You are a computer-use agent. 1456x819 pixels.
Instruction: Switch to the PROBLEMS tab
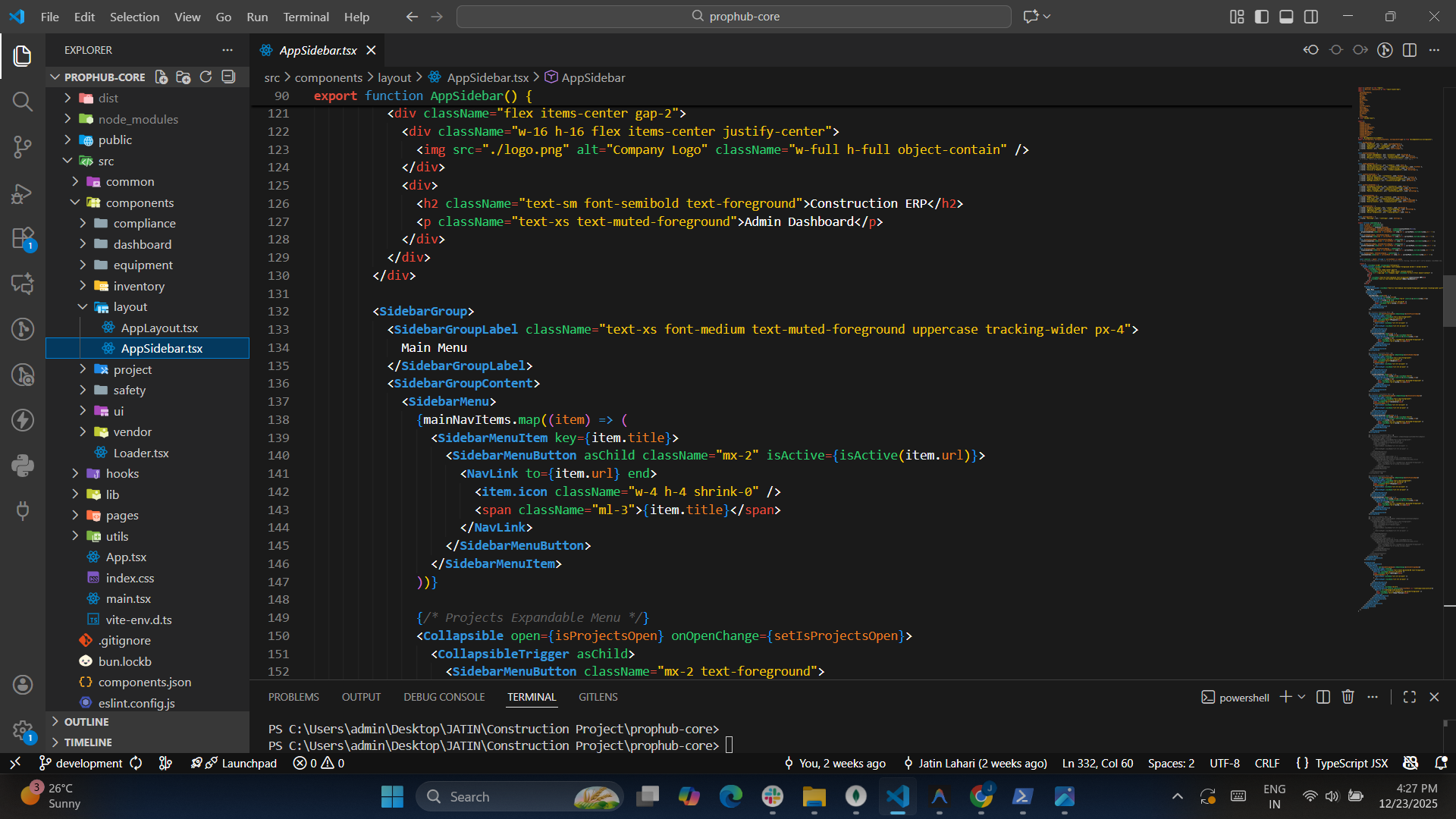click(x=293, y=697)
